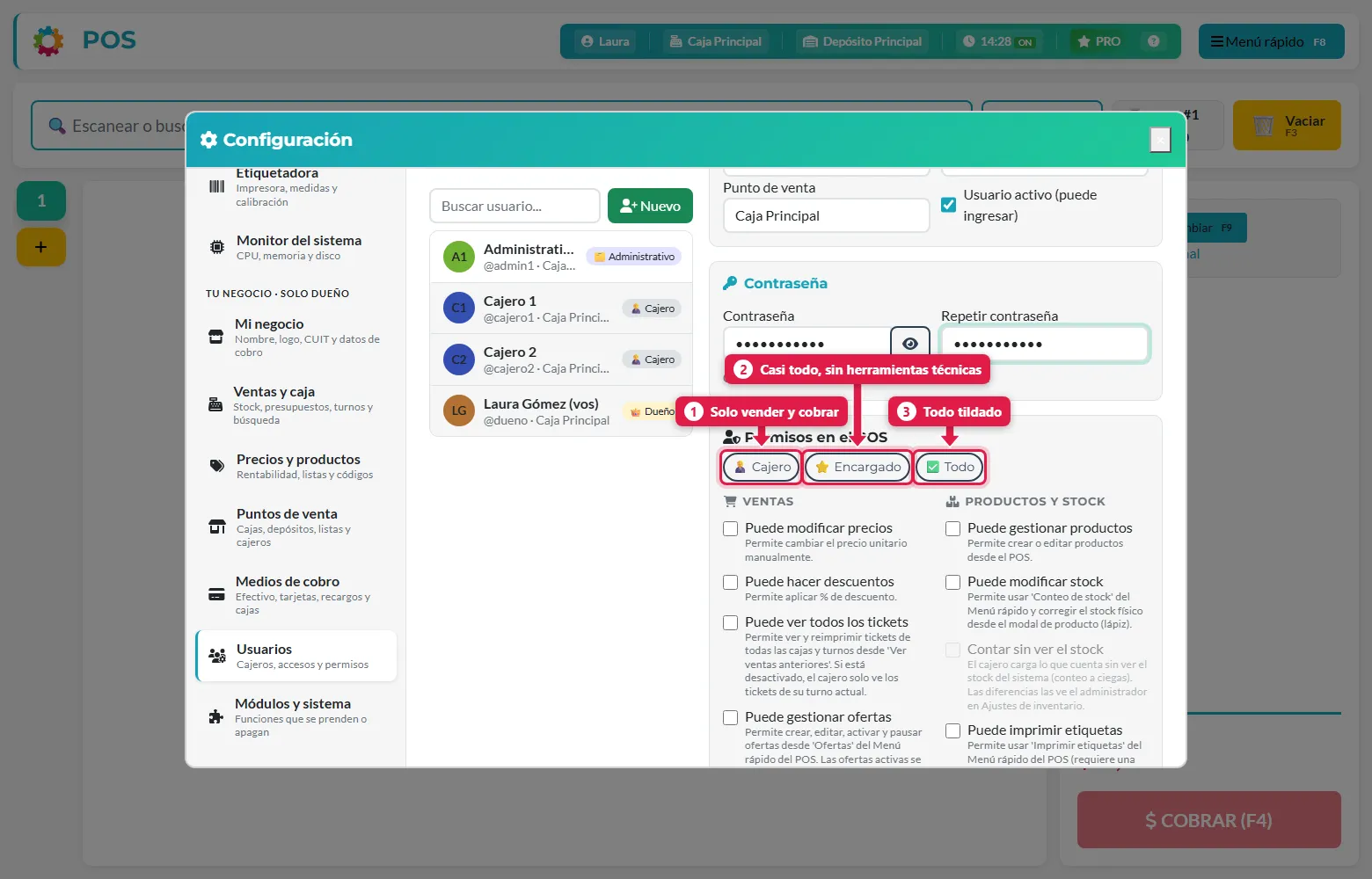Enable Puede modificar precios

click(x=730, y=528)
